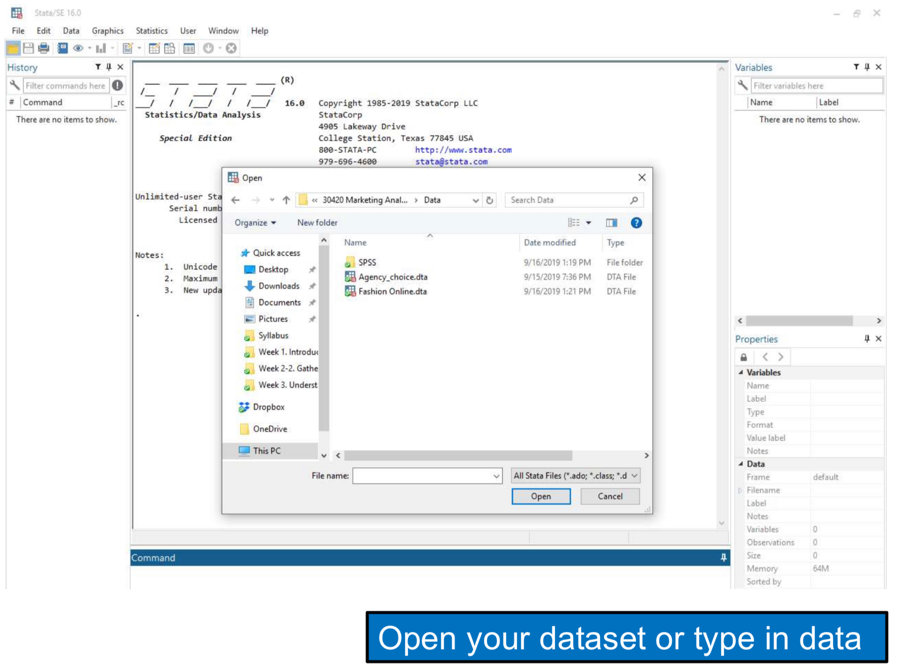Click the Save toolbar icon
This screenshot has height=672, width=900.
(x=28, y=48)
